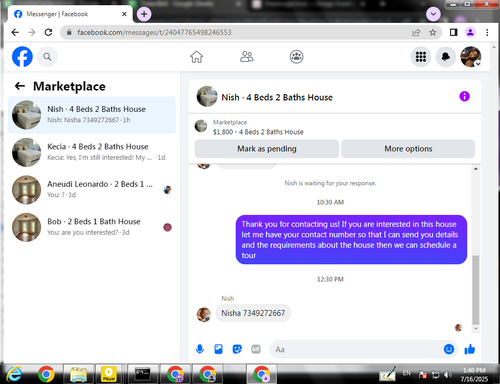
Task: Open the Friends icon in top navigation
Action: click(x=247, y=57)
